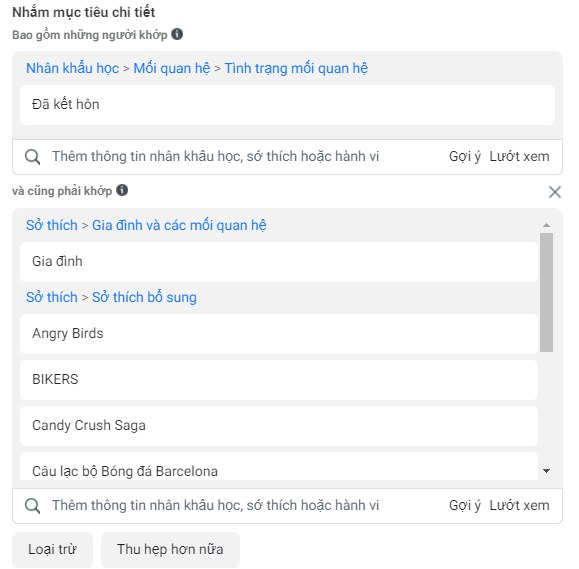Remove the 'và cũng phải khớp' section with X
This screenshot has width=579, height=569.
pyautogui.click(x=555, y=192)
